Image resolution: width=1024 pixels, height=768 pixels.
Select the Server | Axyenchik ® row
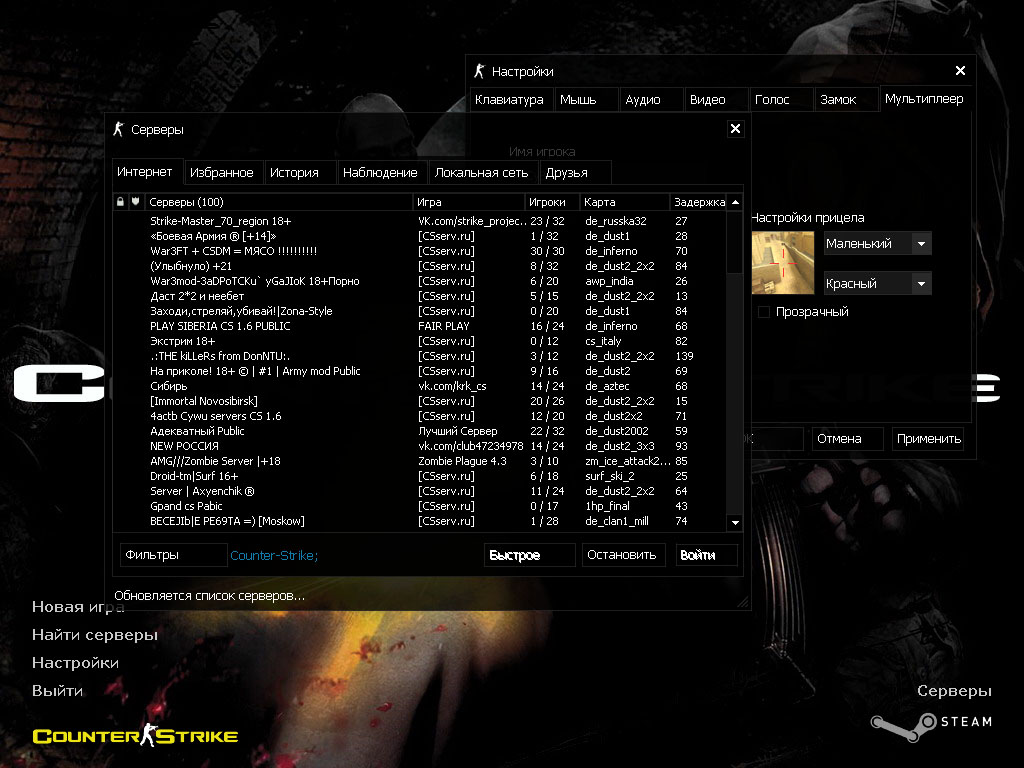coord(419,492)
